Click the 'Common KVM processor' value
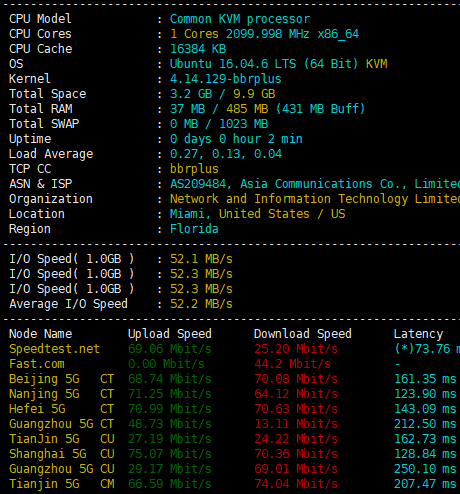 point(240,19)
